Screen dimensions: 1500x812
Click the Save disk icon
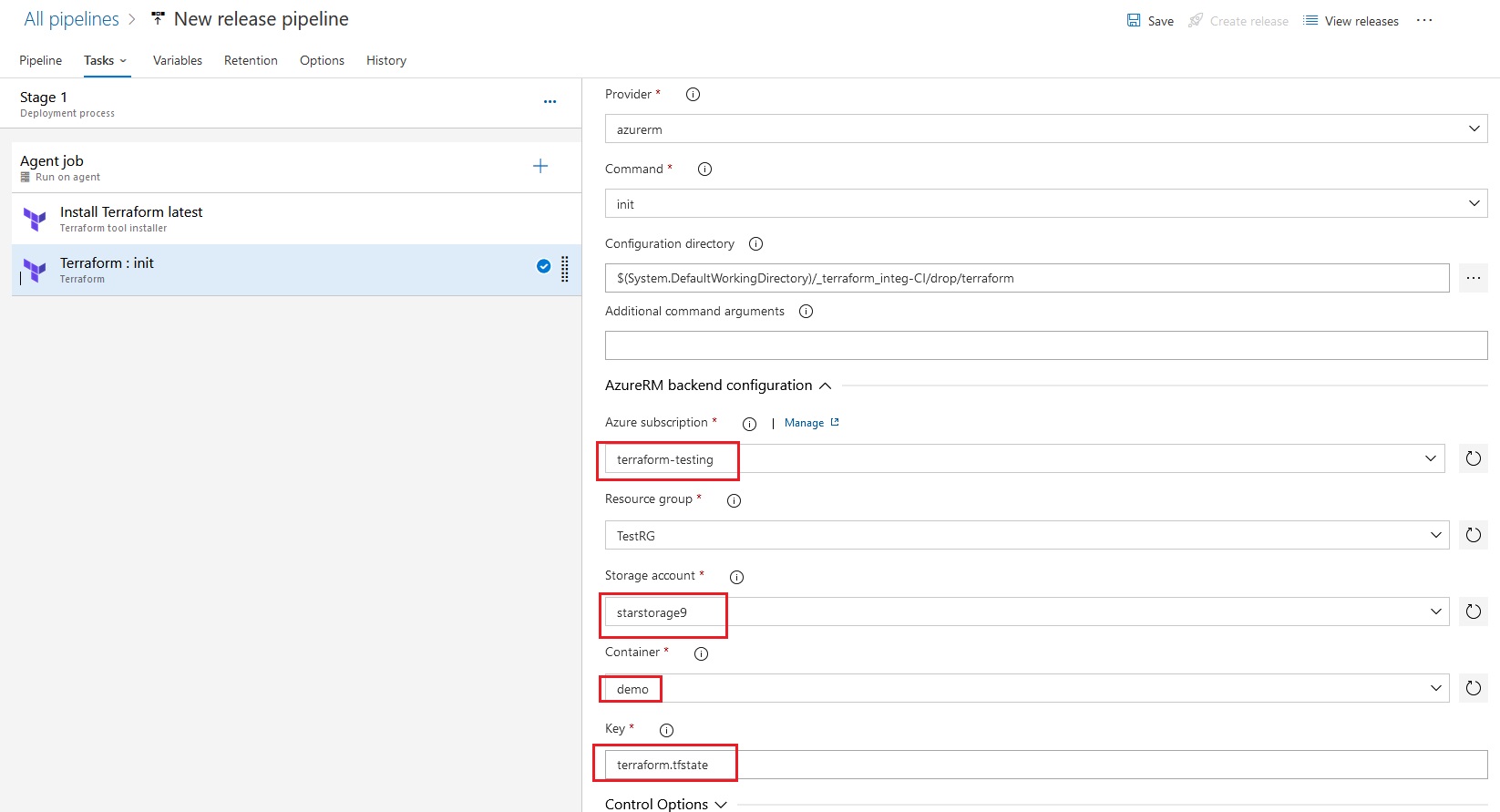tap(1134, 20)
